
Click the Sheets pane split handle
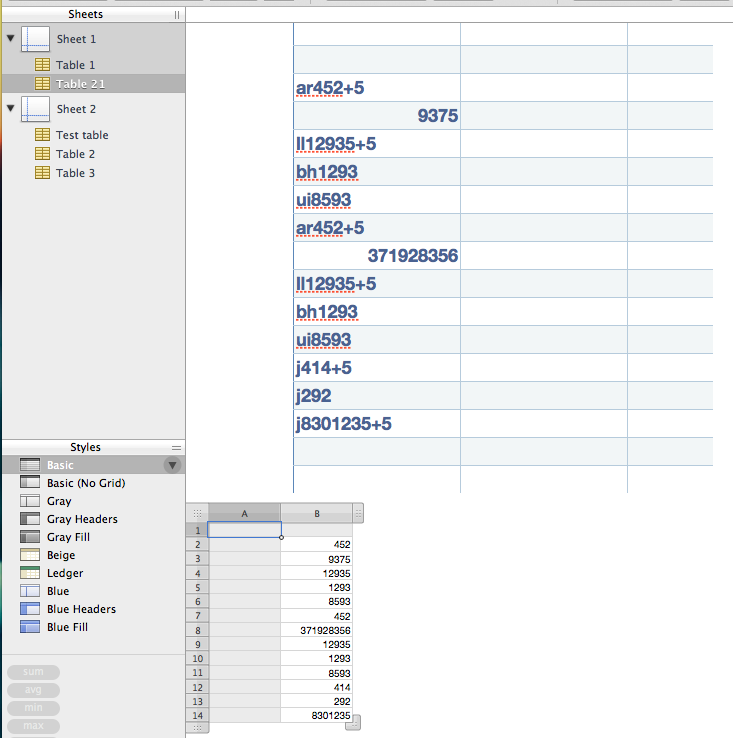[177, 15]
